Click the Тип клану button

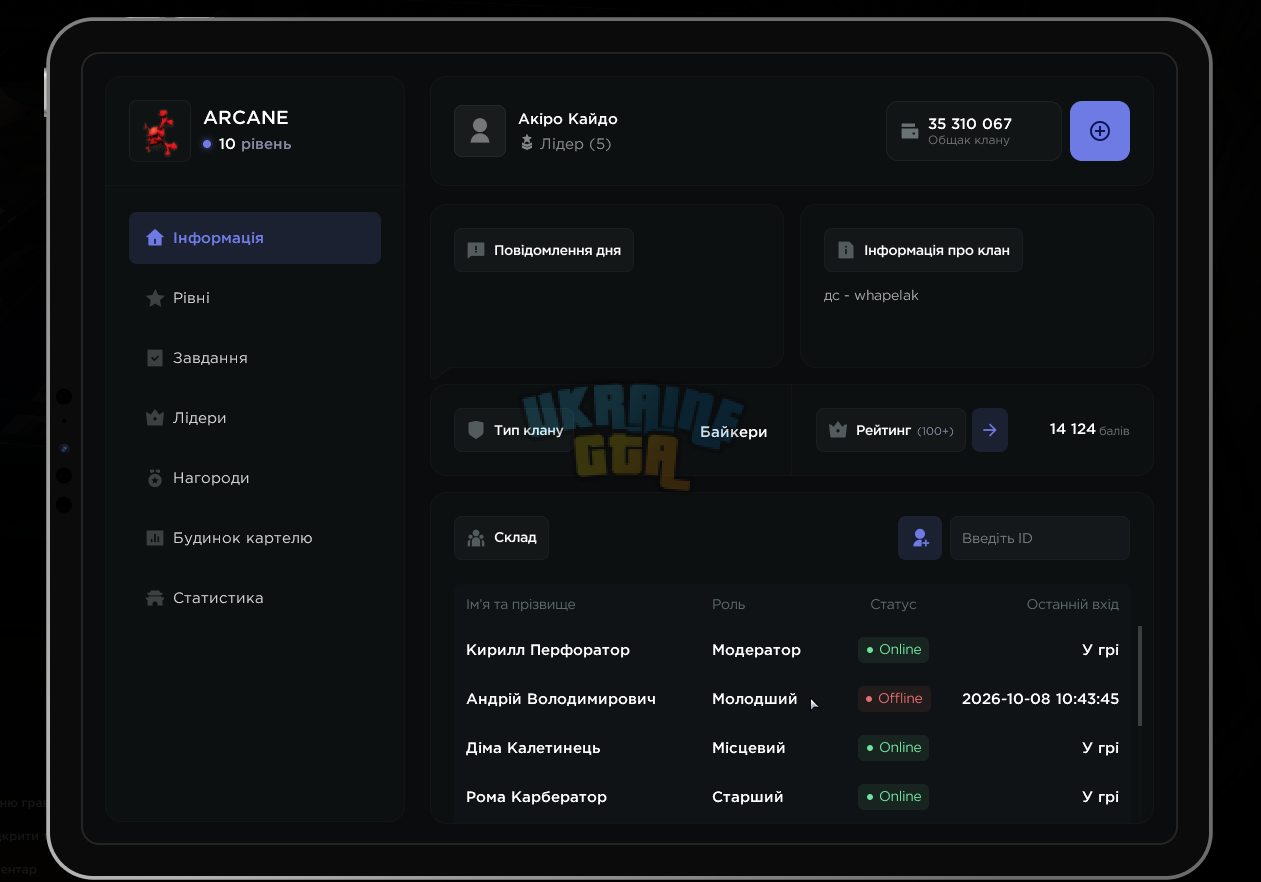(x=516, y=430)
